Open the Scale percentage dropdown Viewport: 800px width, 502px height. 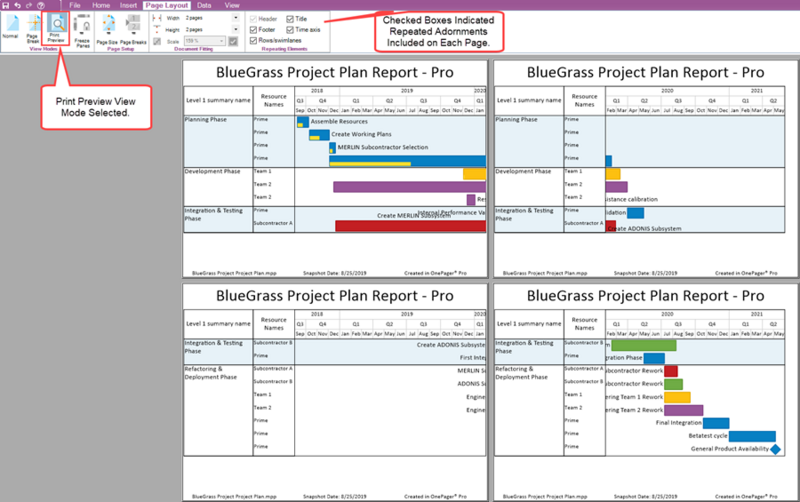221,41
